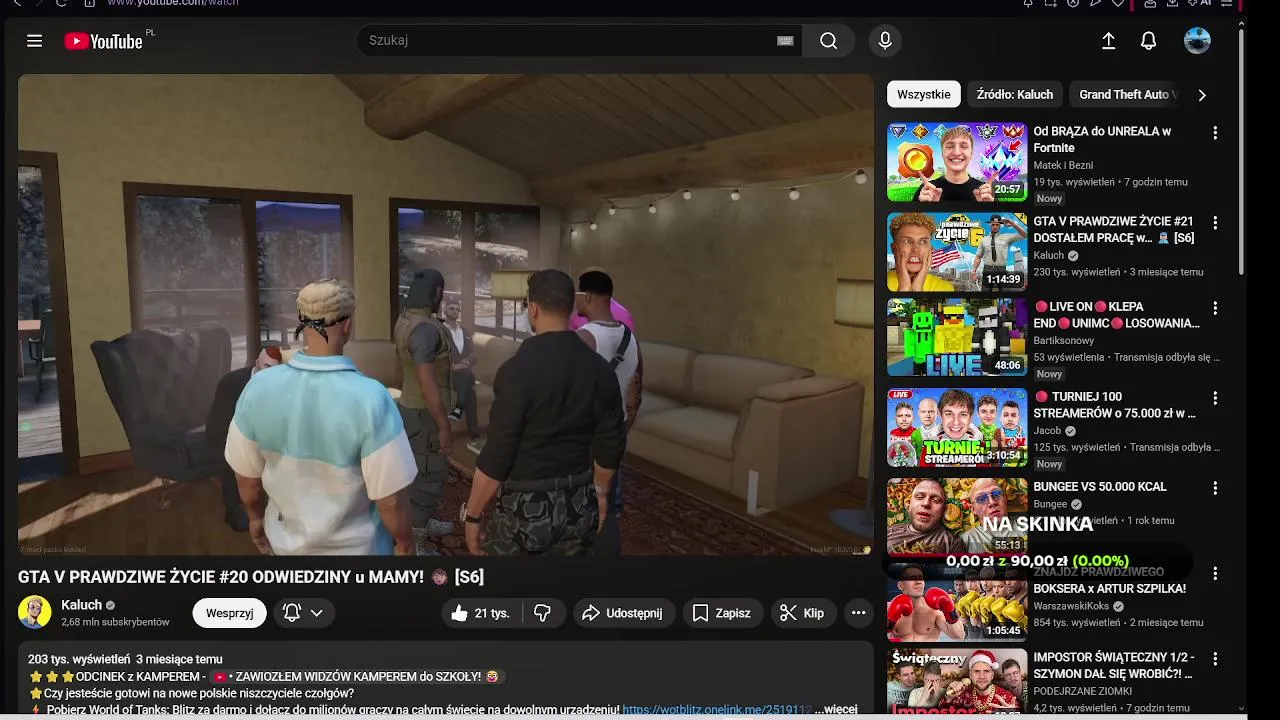Select the Źródło: Kaluch chip
1280x720 pixels.
[x=1015, y=94]
